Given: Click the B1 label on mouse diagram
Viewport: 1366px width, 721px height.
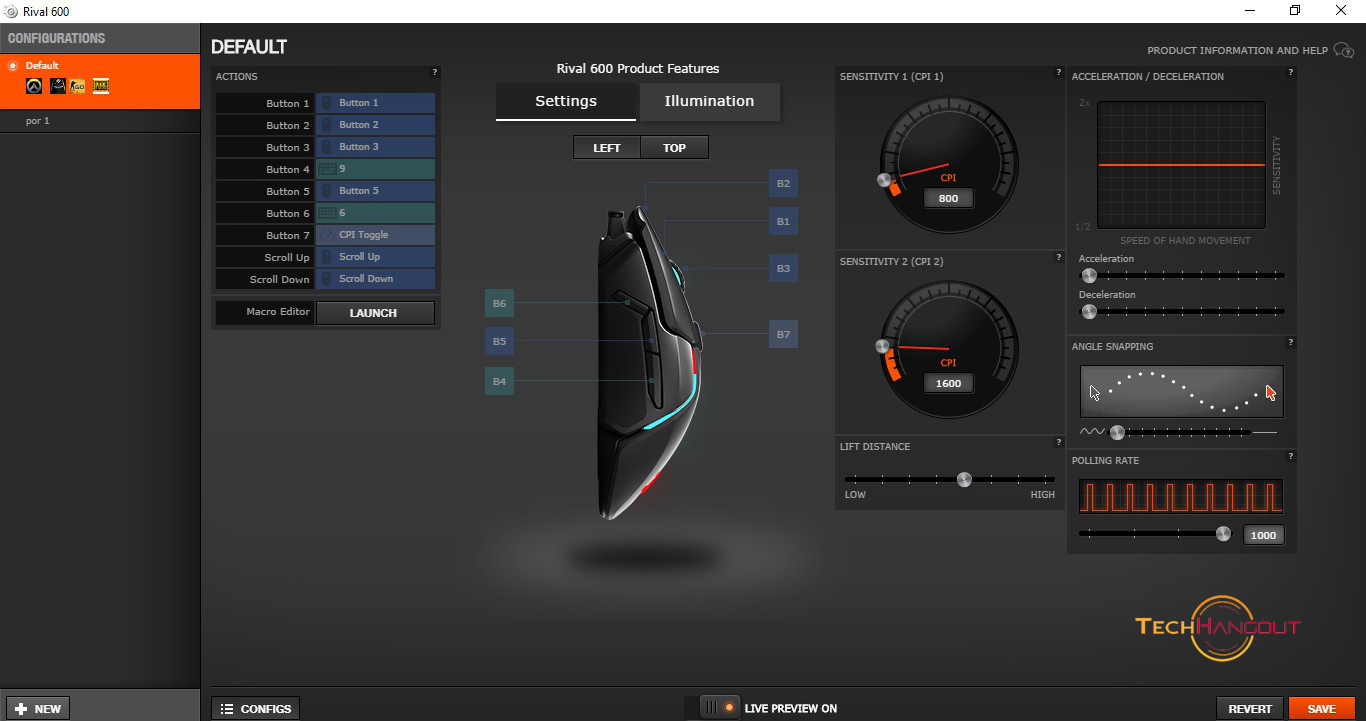Looking at the screenshot, I should tap(783, 221).
